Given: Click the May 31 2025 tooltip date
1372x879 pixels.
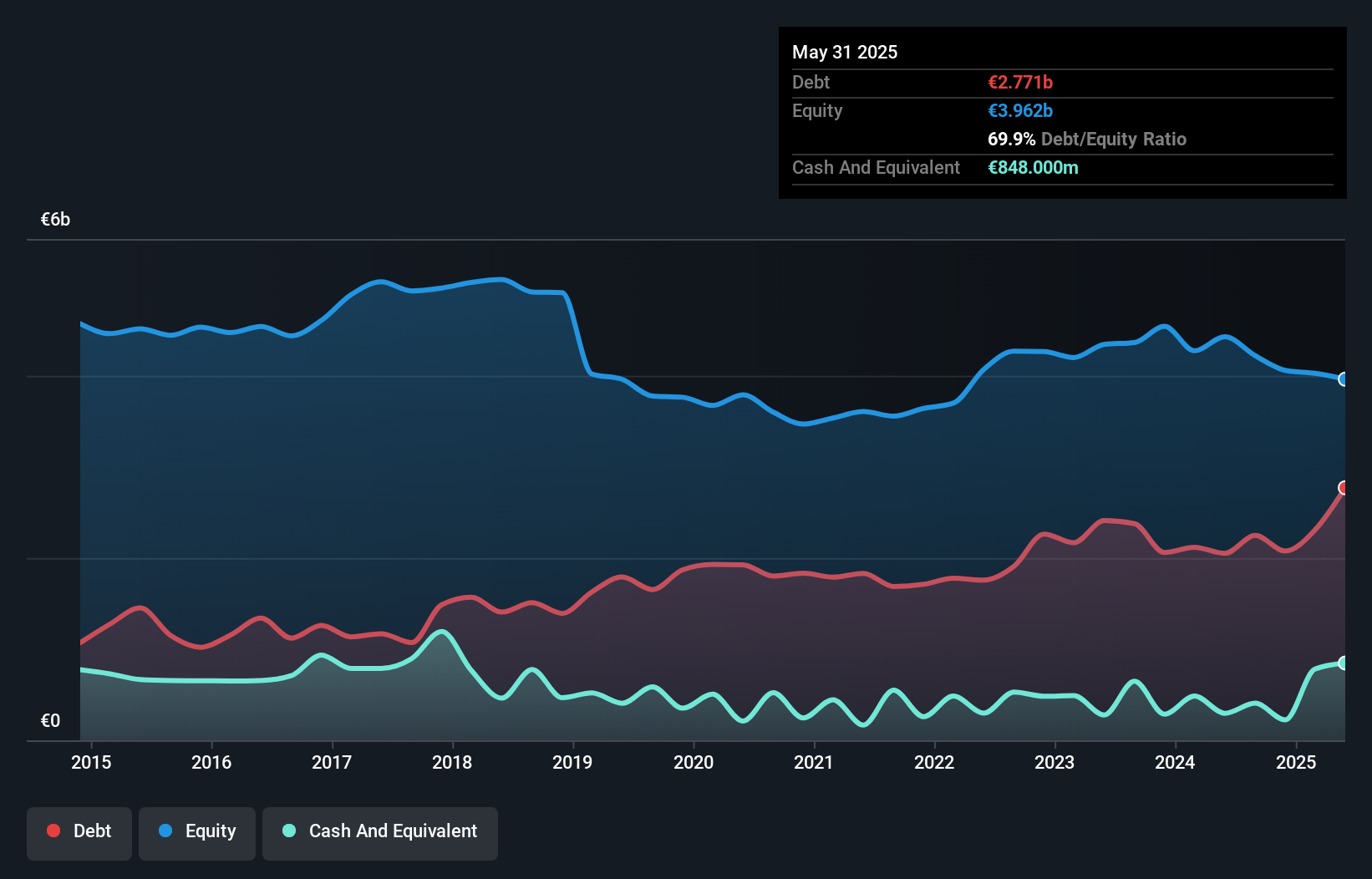Looking at the screenshot, I should pos(845,52).
